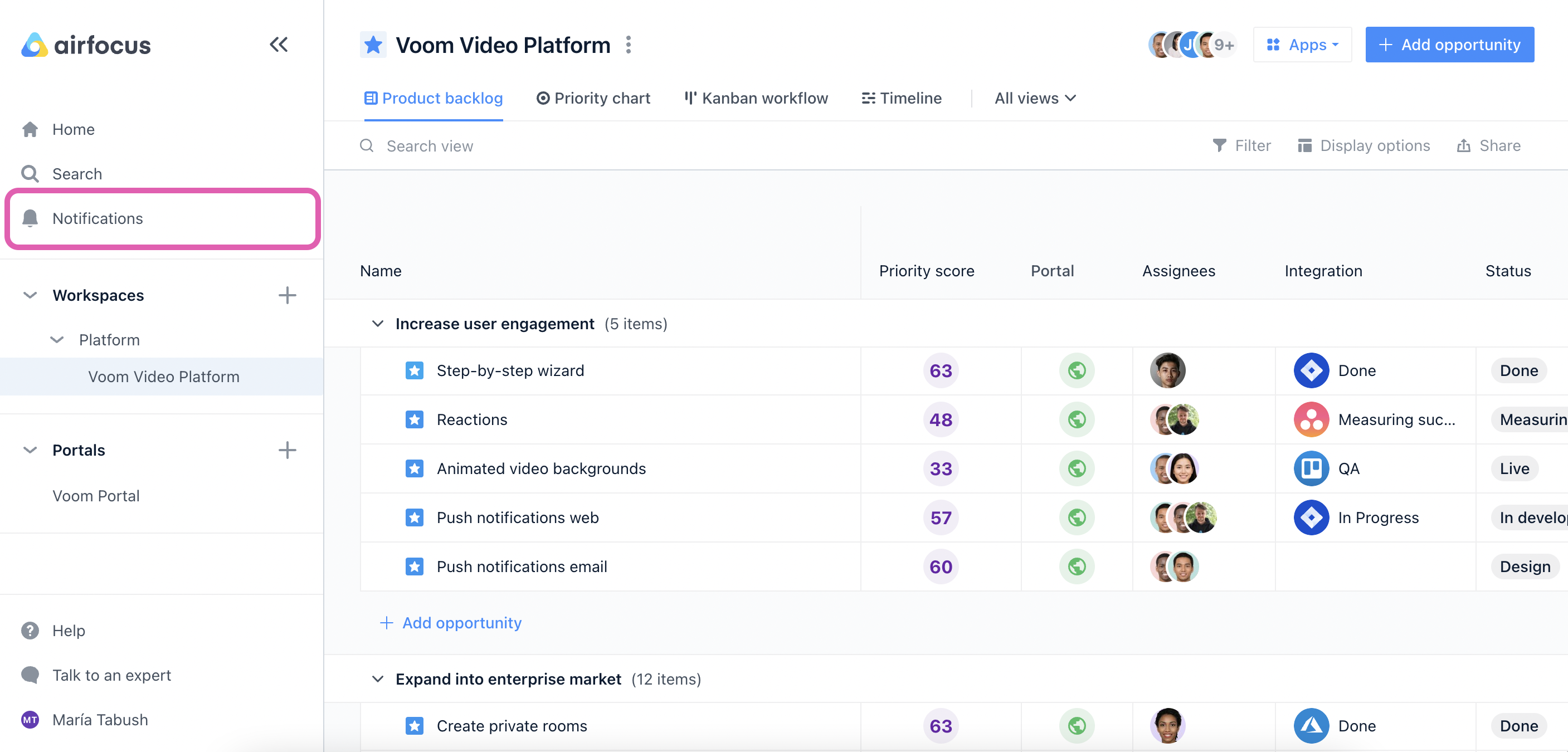Click the Share upload icon

click(x=1464, y=145)
